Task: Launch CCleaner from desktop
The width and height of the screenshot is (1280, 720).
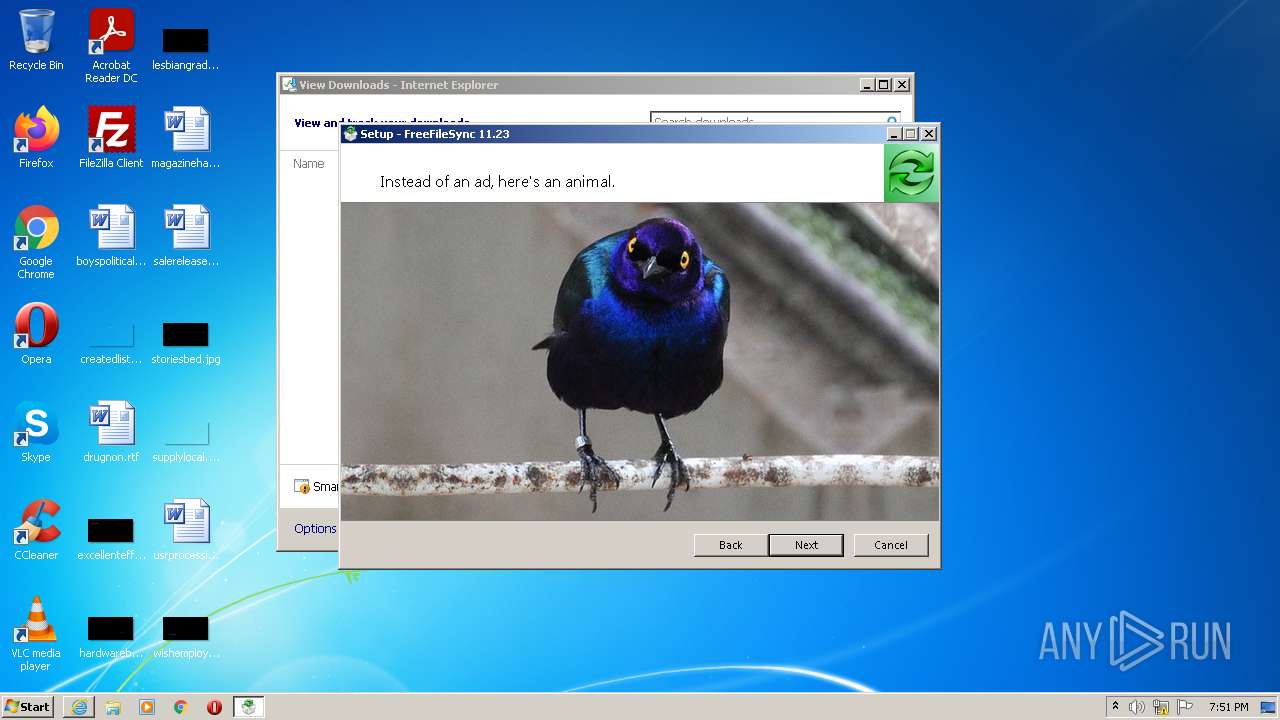Action: coord(36,530)
